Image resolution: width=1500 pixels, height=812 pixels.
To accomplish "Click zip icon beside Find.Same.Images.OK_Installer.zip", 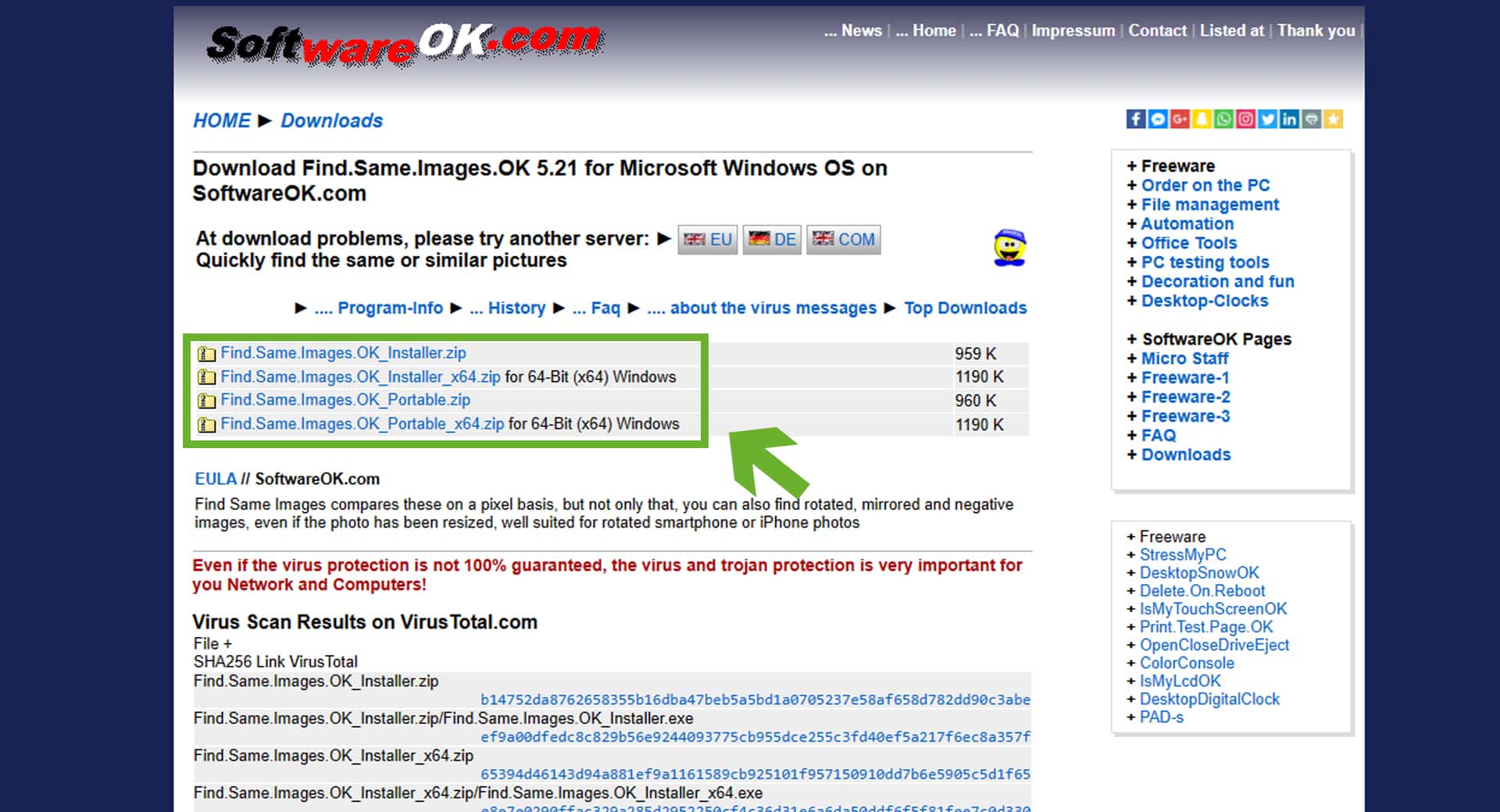I will (206, 354).
